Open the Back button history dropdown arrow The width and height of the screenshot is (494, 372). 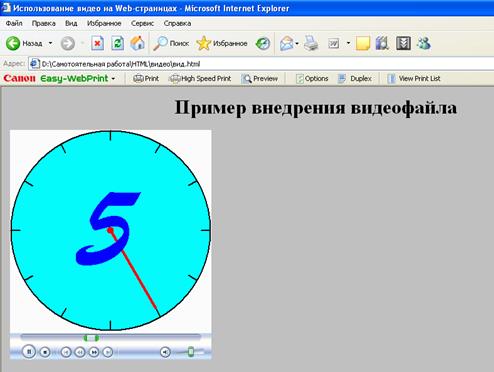pos(50,43)
